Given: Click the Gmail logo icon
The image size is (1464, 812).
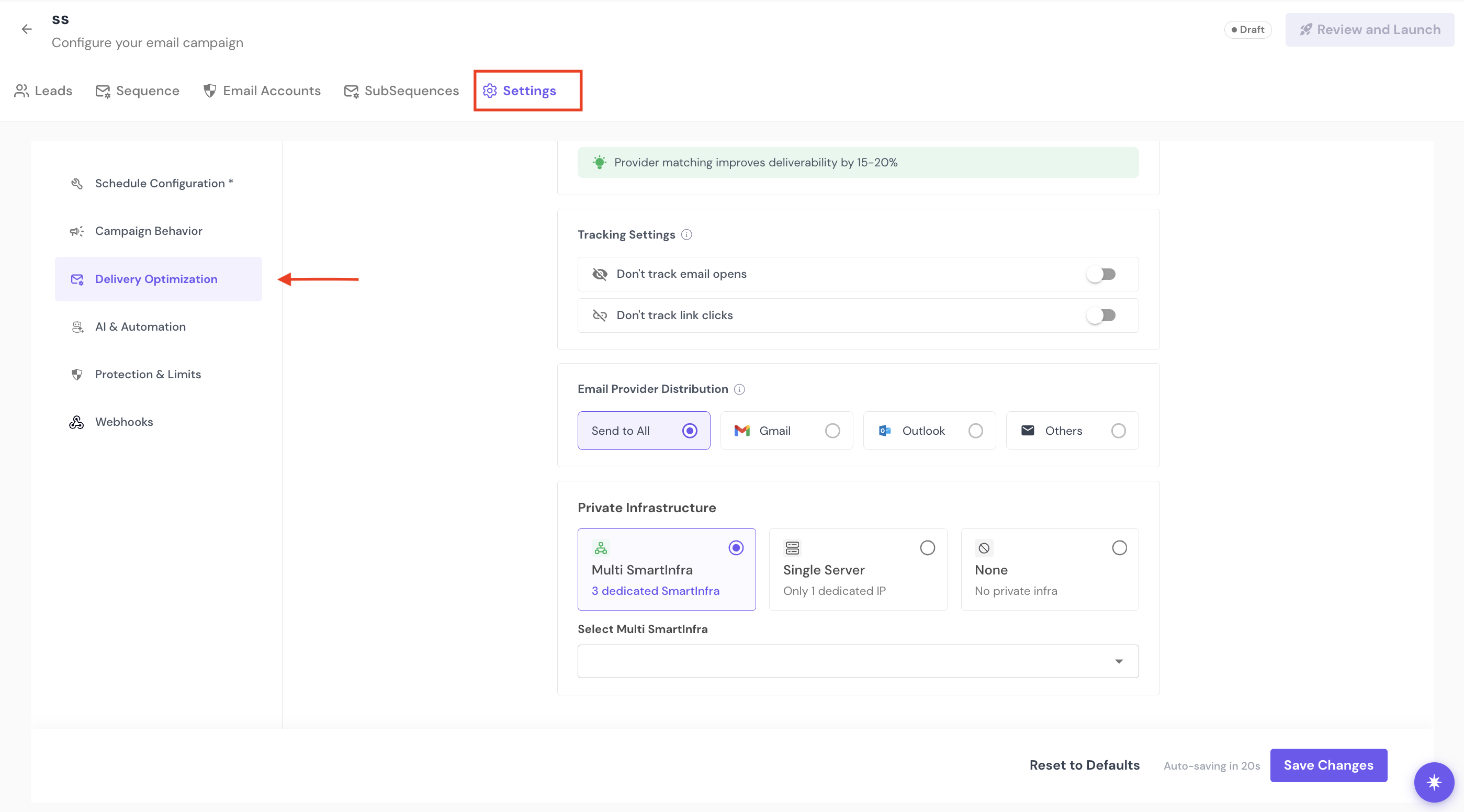Looking at the screenshot, I should click(742, 431).
